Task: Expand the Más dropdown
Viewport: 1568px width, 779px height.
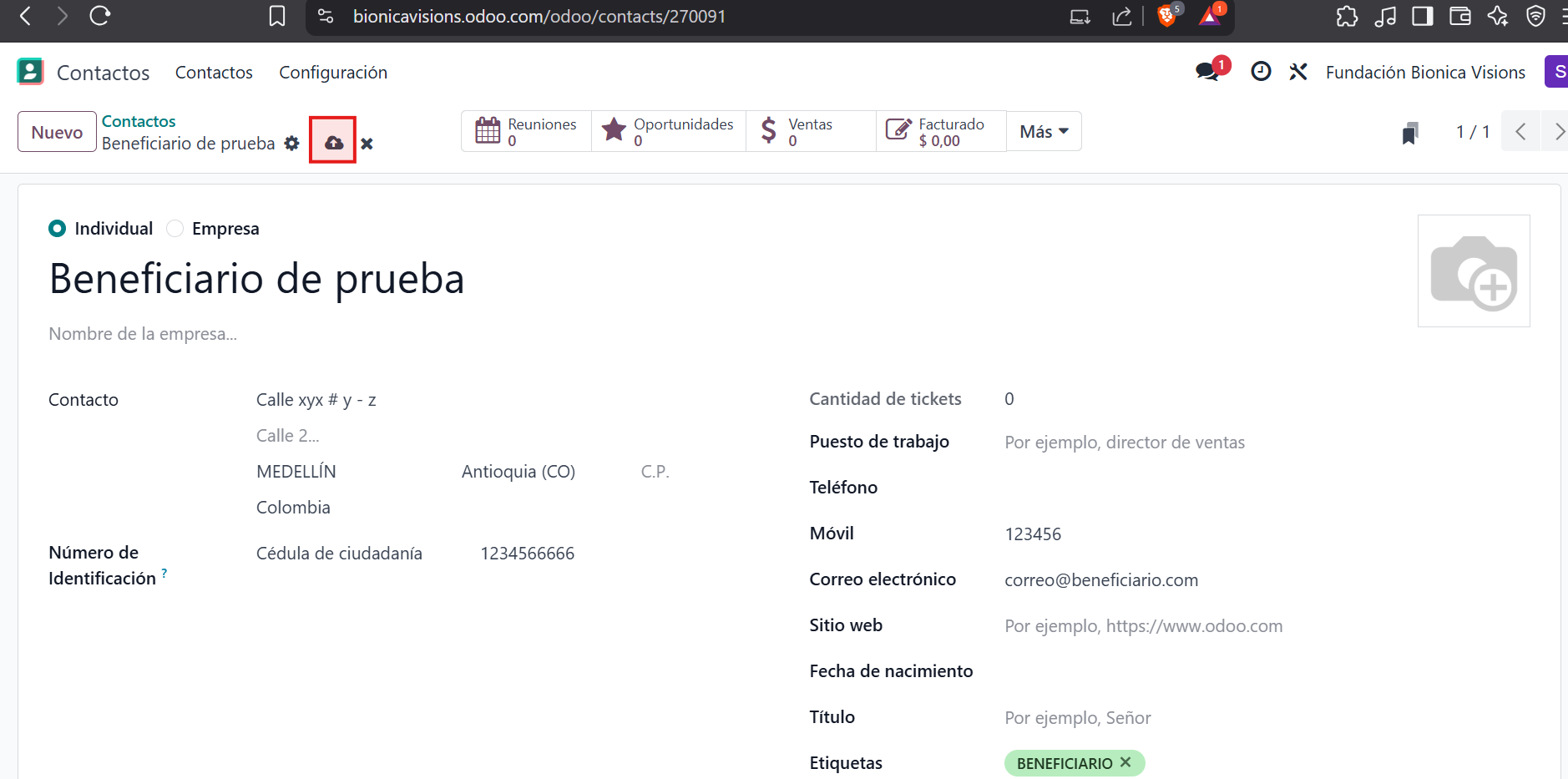Action: click(x=1044, y=132)
